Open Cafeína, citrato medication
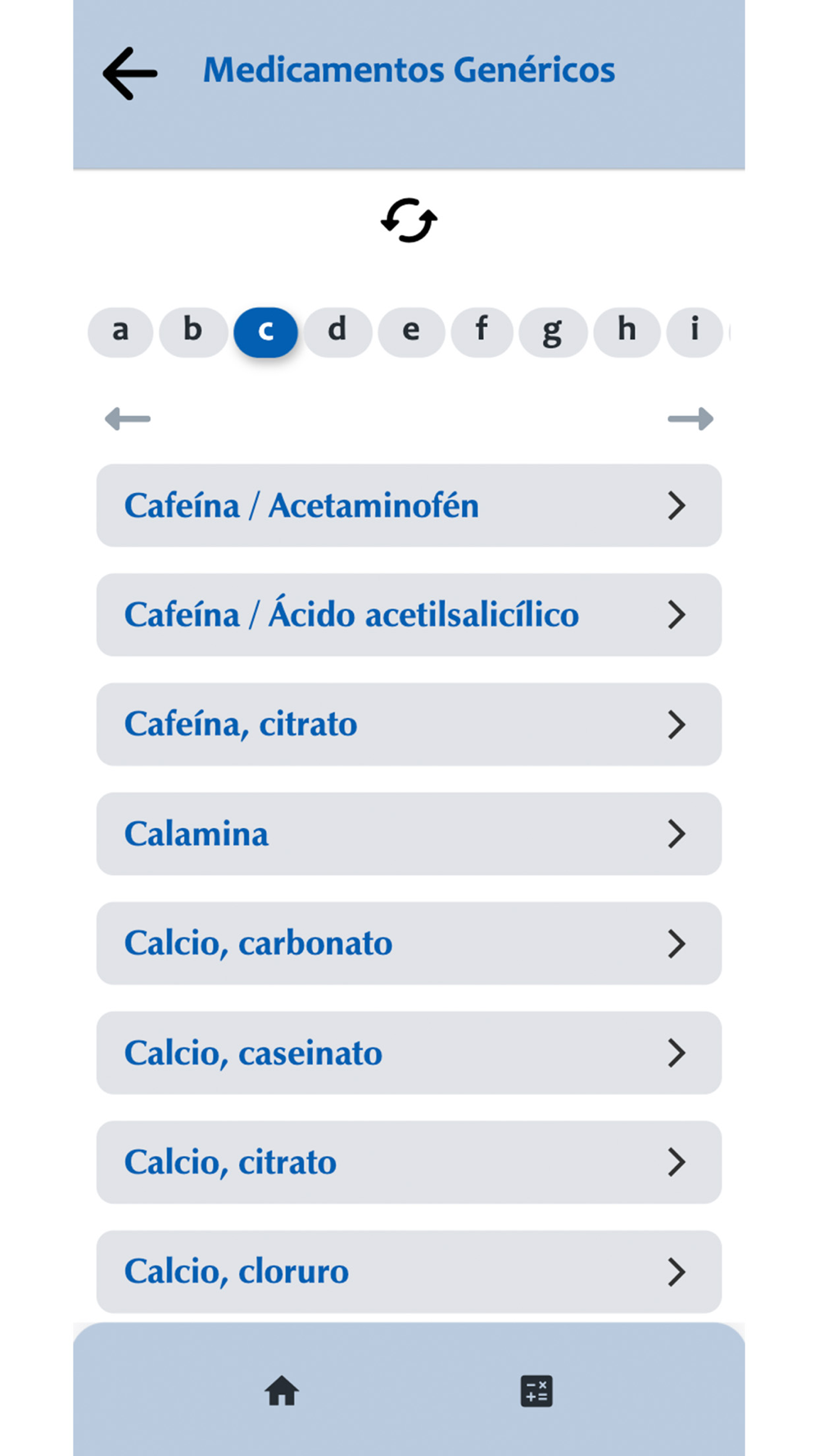Screen dimensions: 819x1456 click(x=241, y=725)
